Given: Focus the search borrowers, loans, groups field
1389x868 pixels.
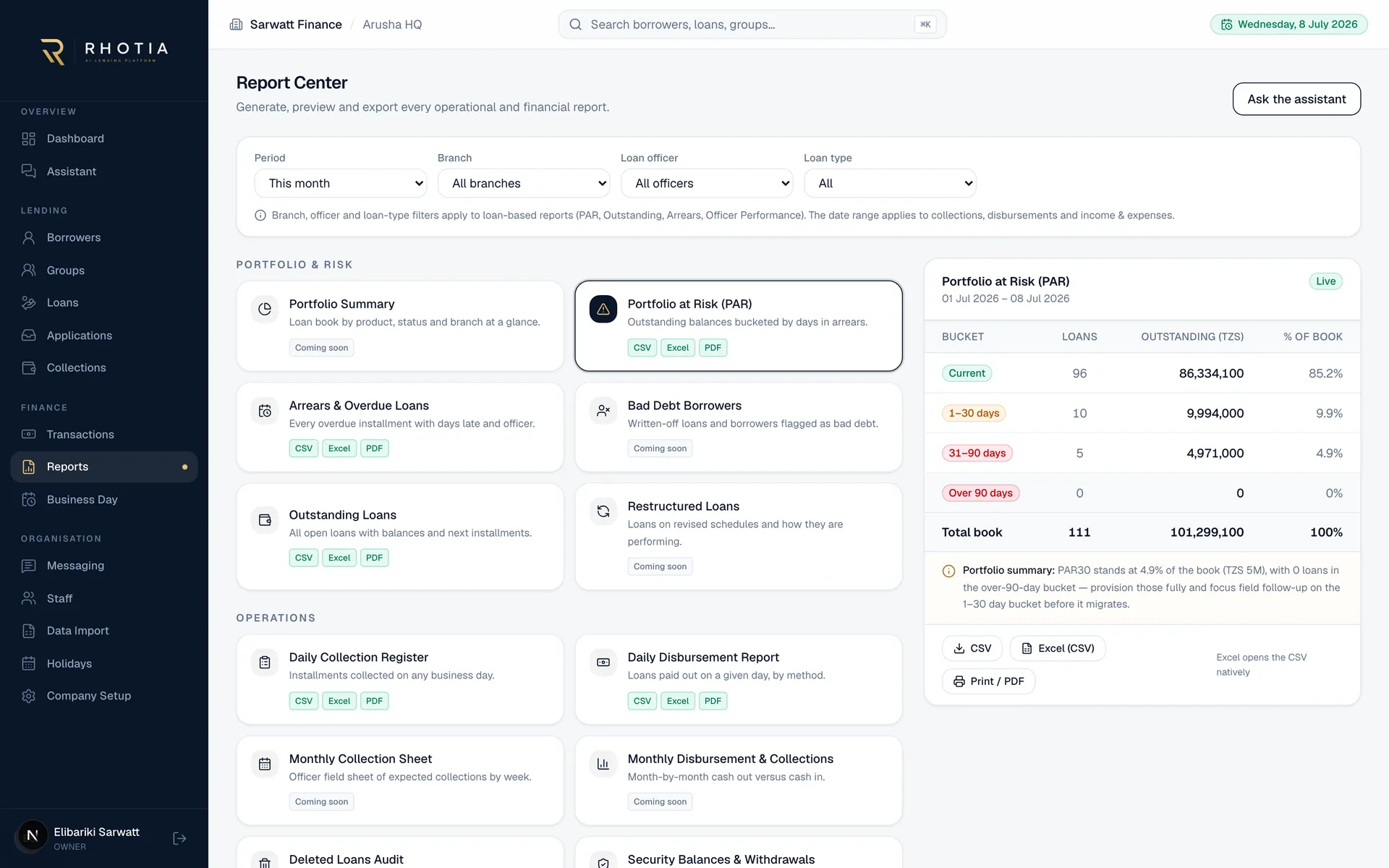Looking at the screenshot, I should pyautogui.click(x=752, y=25).
